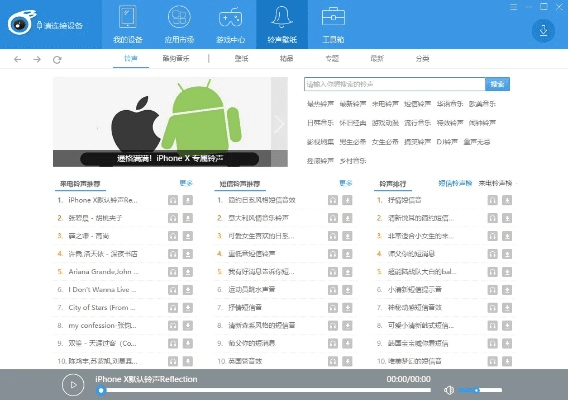Download the 'Ariana Grande,John' ringtone

click(x=188, y=272)
